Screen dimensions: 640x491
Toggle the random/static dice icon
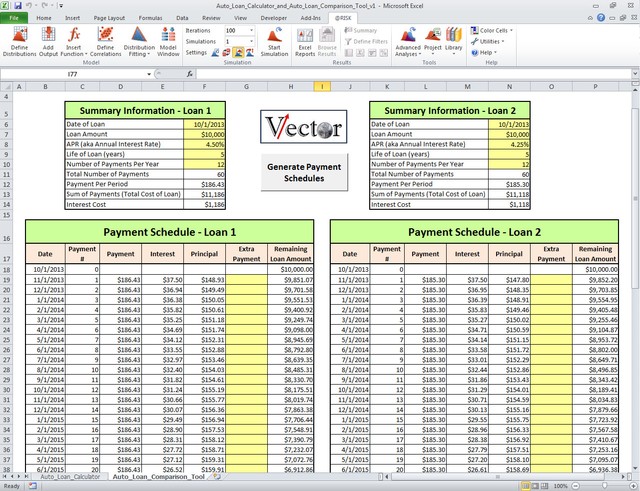227,53
